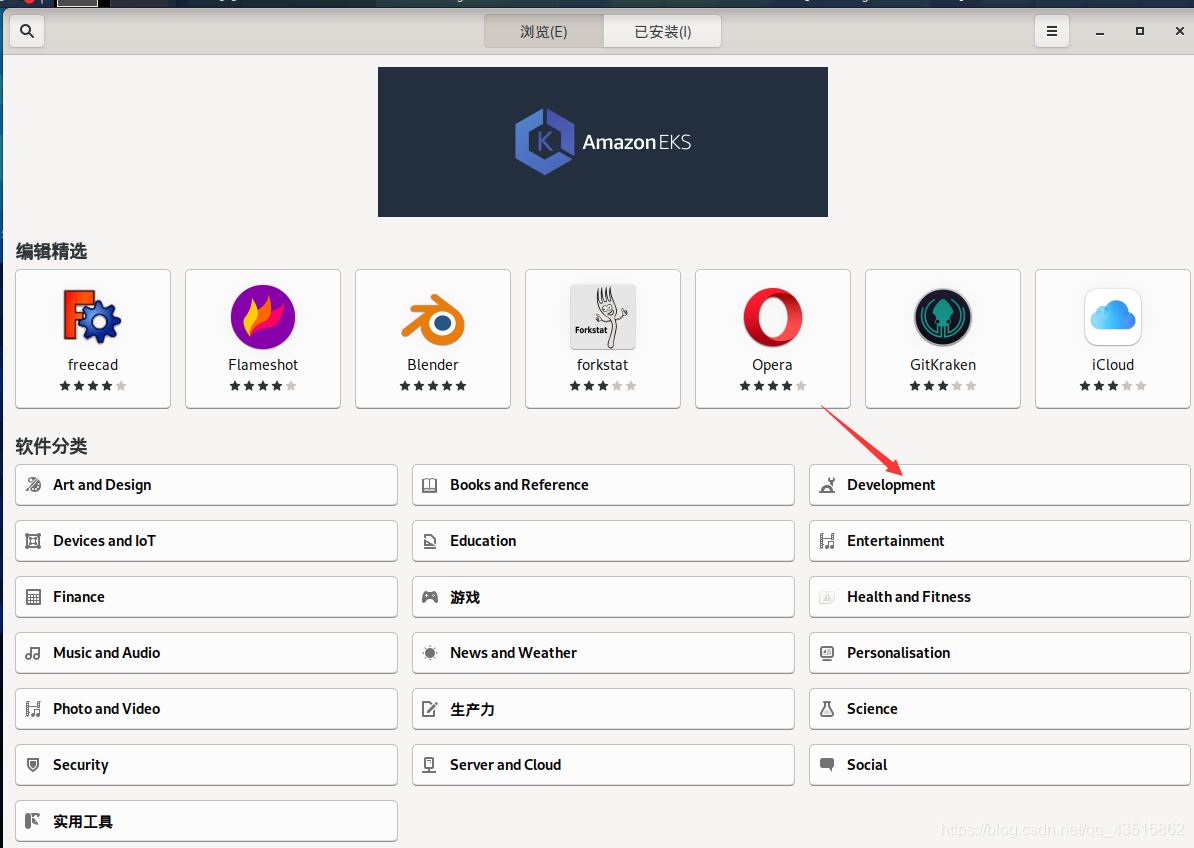This screenshot has width=1194, height=848.
Task: Open the Education category
Action: pos(603,541)
